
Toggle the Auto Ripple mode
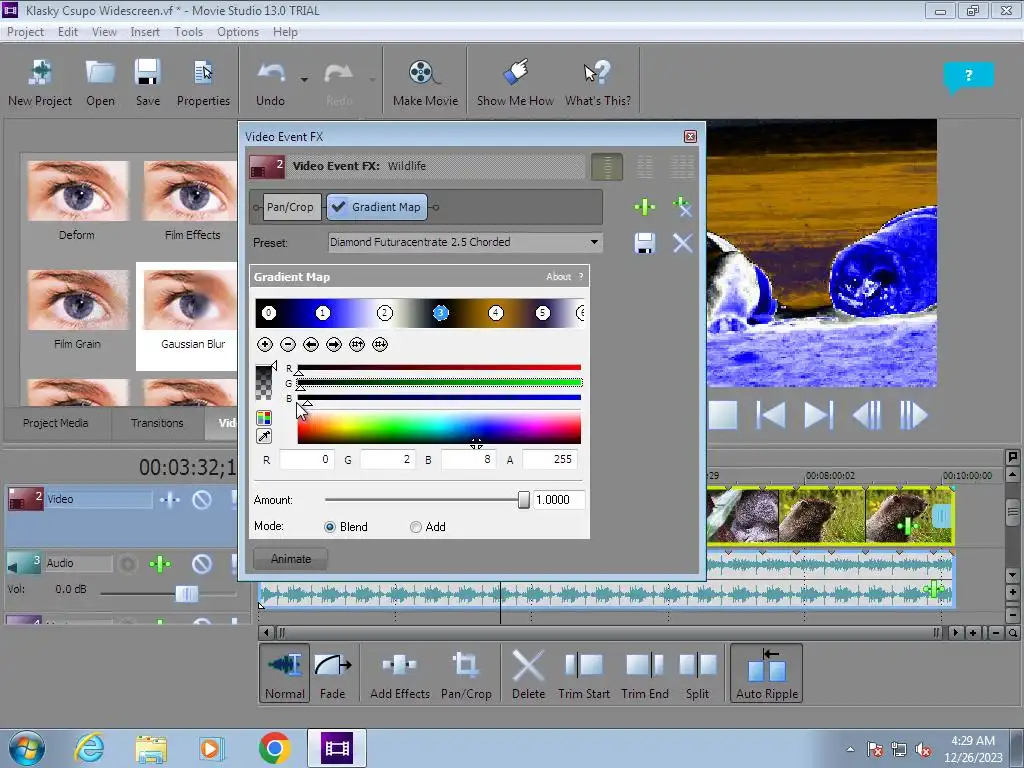[x=767, y=673]
